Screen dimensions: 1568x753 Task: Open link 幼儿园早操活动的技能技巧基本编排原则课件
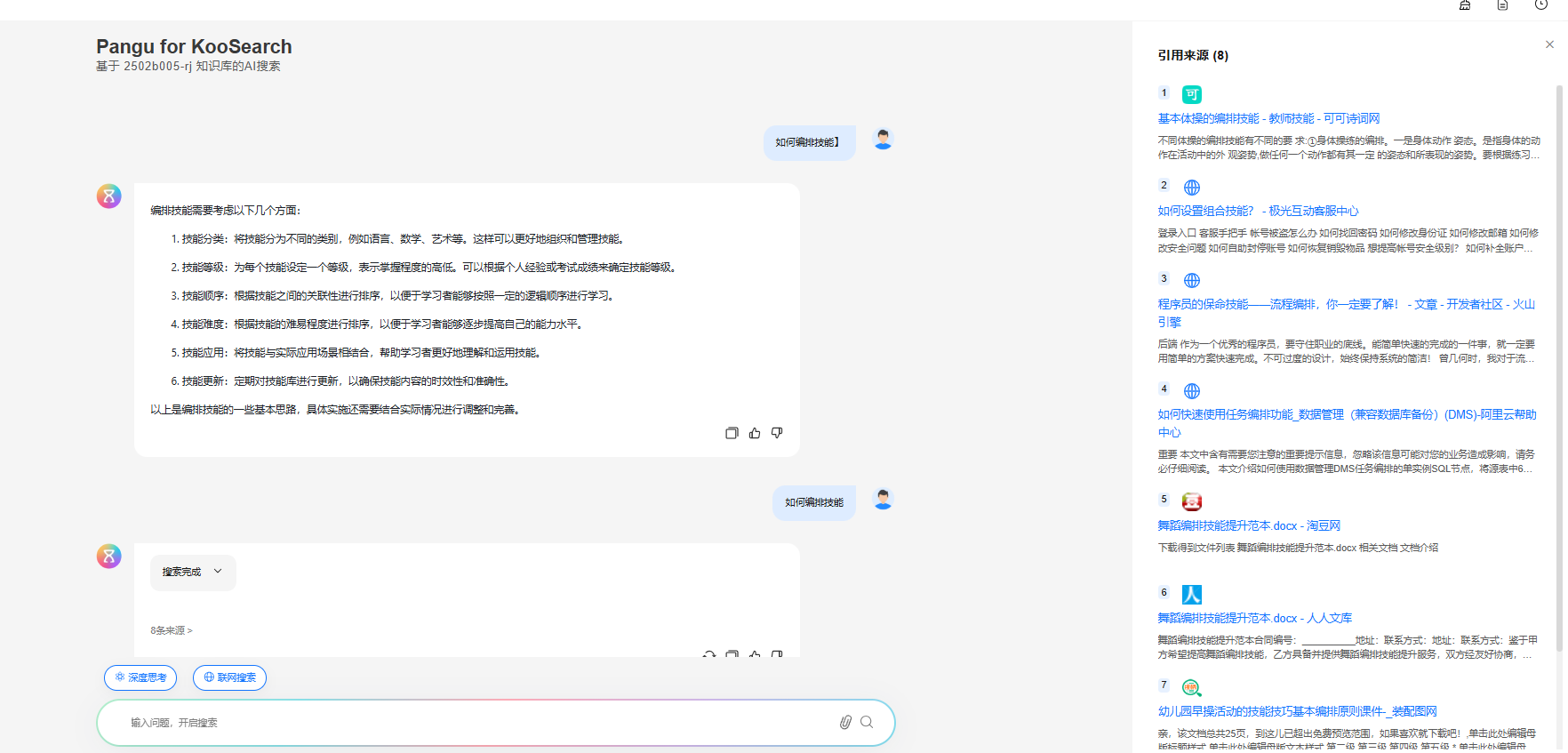click(x=1297, y=711)
